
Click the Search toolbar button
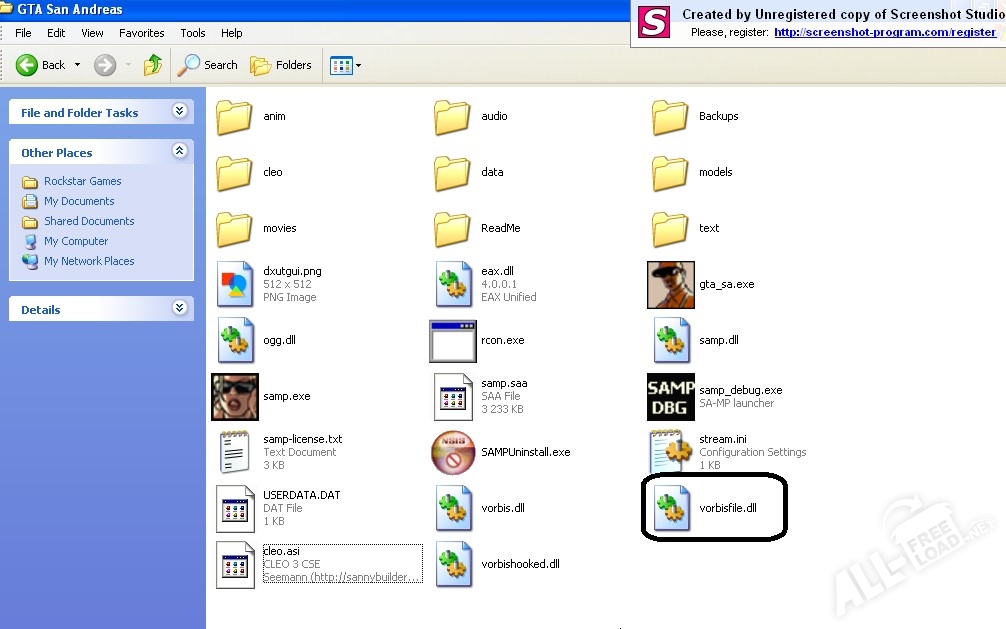click(x=208, y=65)
